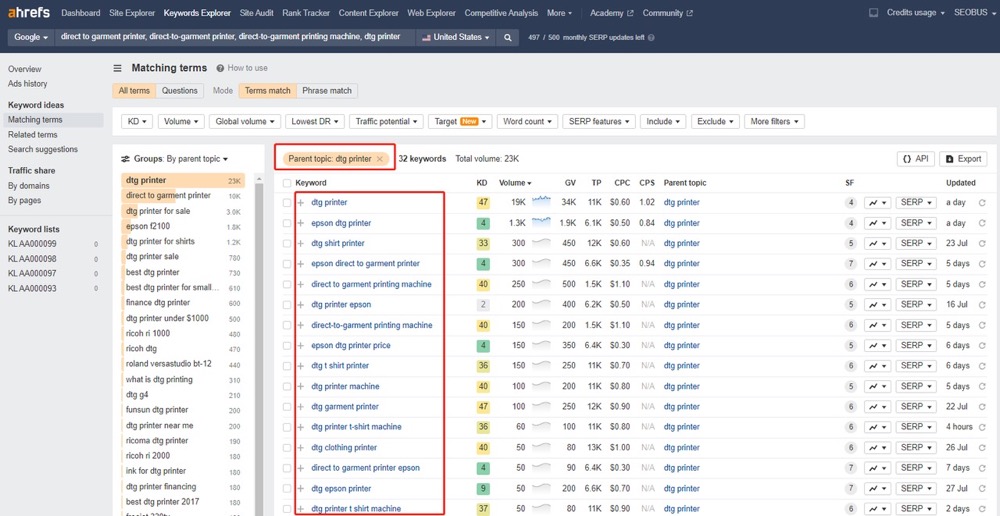Open SERP dropdown for dtg printer row

(916, 203)
